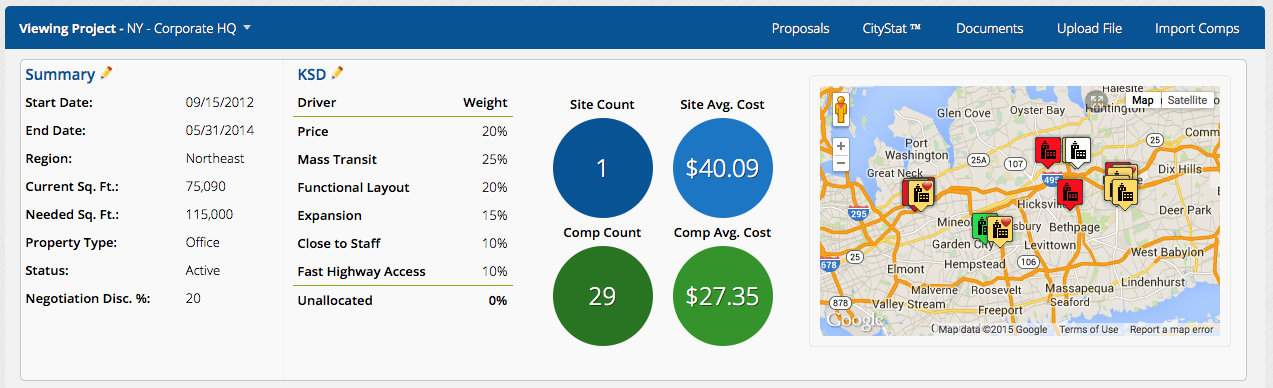Open Terms of Use map link
This screenshot has width=1273, height=388.
(1089, 330)
